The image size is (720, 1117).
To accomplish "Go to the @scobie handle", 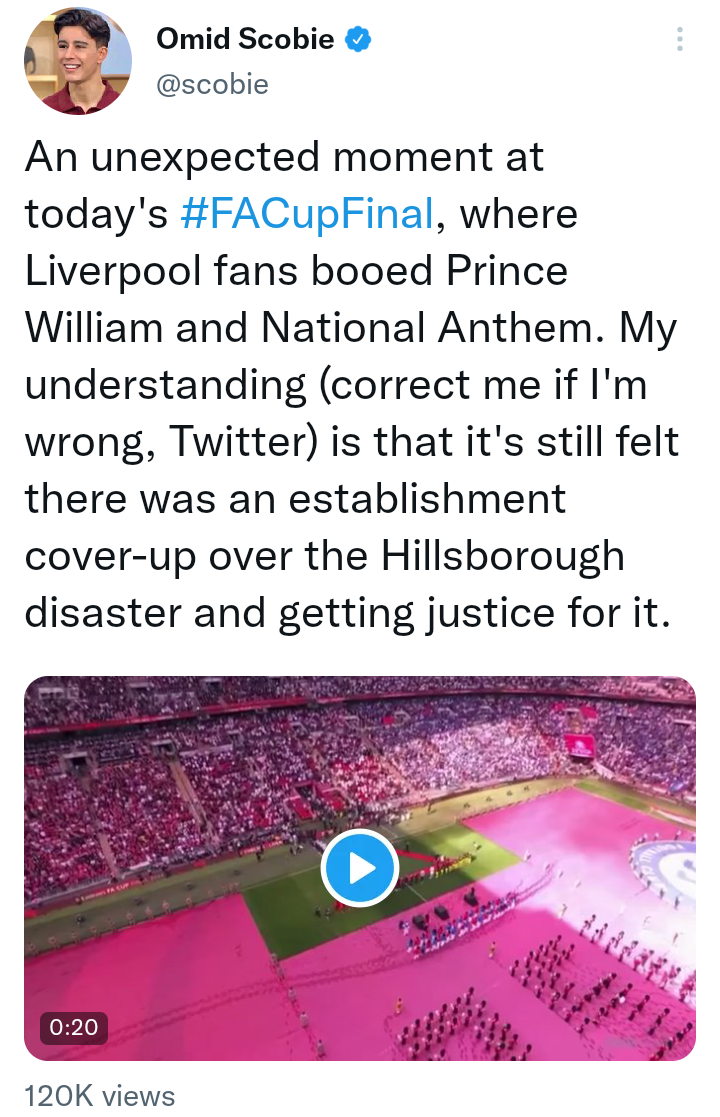I will pos(212,84).
